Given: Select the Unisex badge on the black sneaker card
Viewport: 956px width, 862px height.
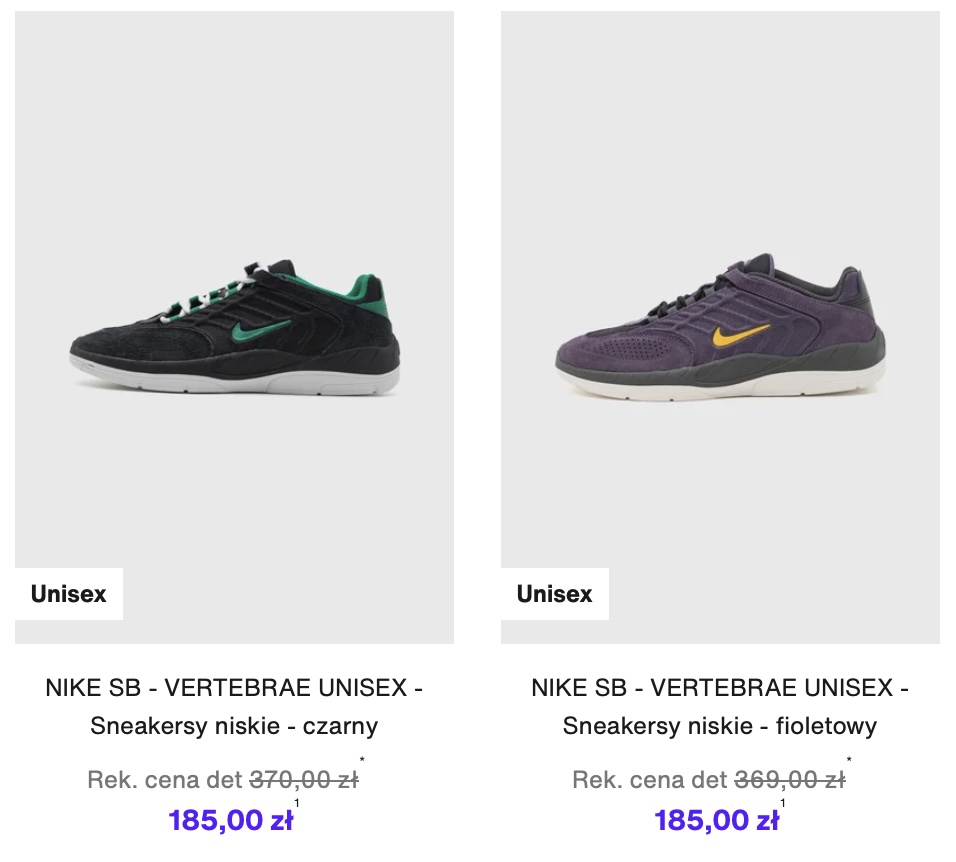Looking at the screenshot, I should [68, 594].
